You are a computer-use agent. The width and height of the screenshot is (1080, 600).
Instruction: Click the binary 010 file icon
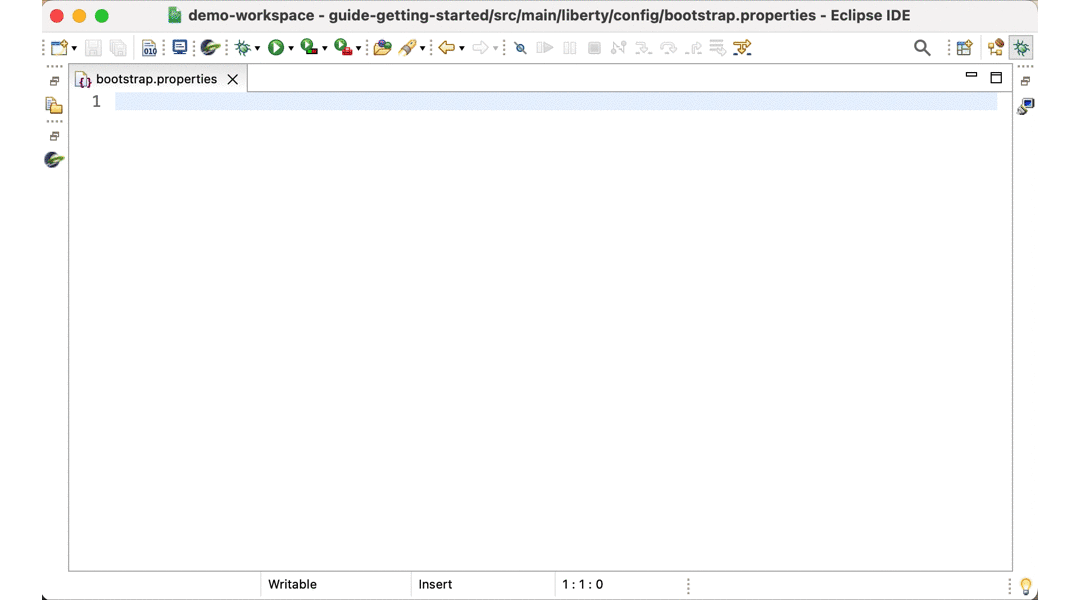pyautogui.click(x=149, y=48)
